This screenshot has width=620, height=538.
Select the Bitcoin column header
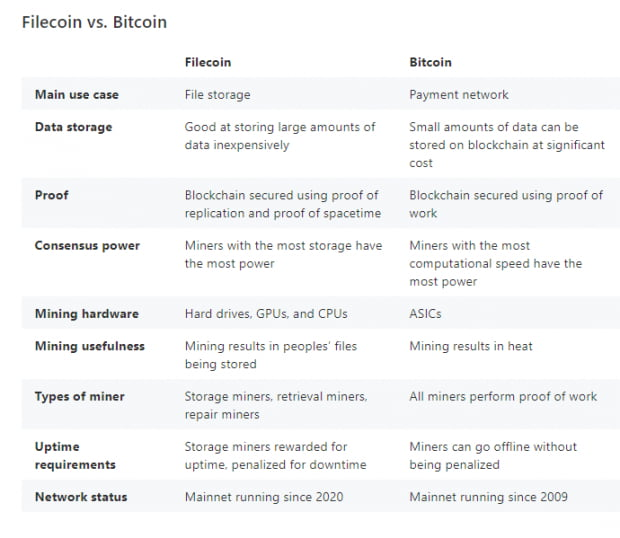(x=430, y=62)
